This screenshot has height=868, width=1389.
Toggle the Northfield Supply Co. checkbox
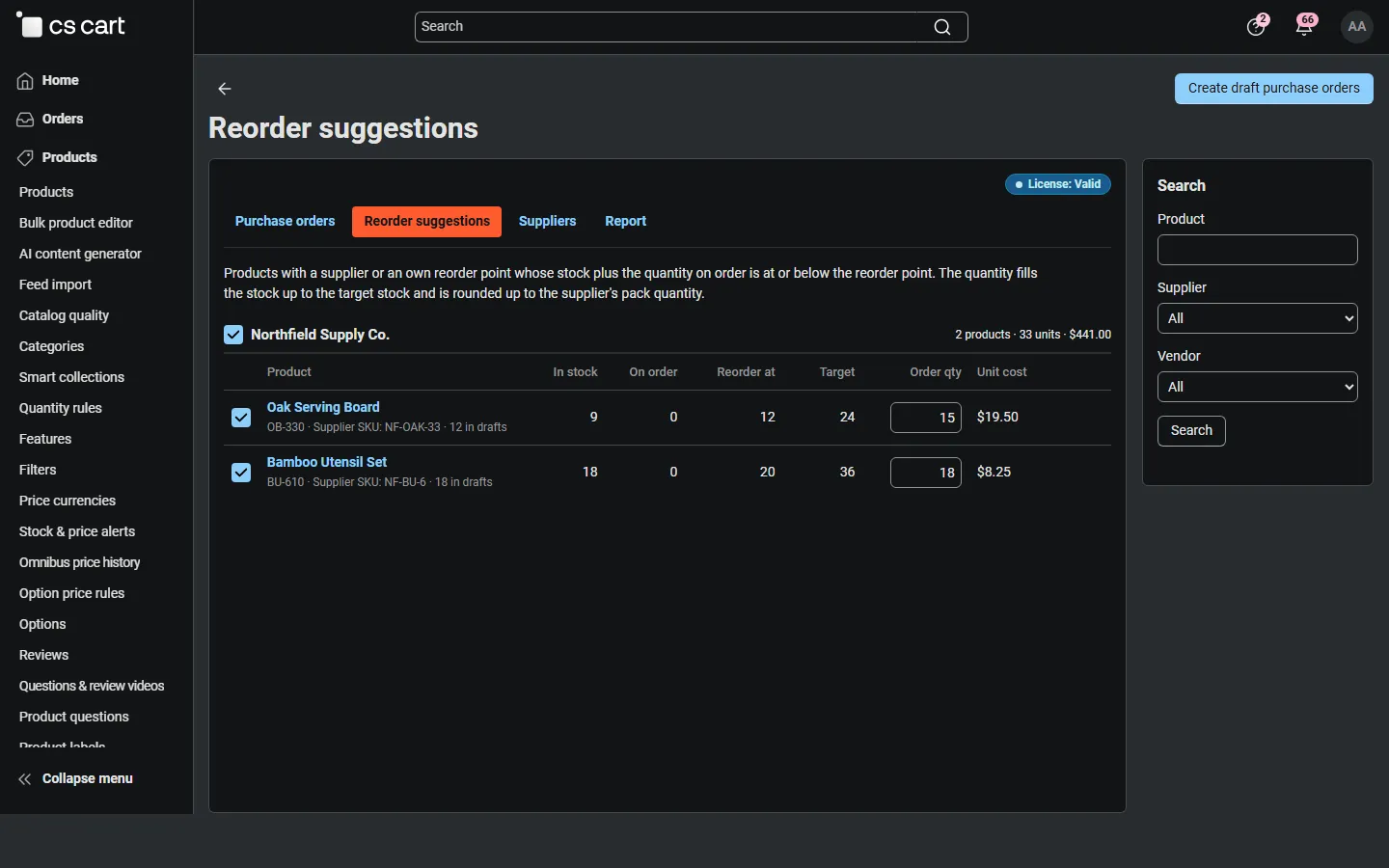[233, 335]
